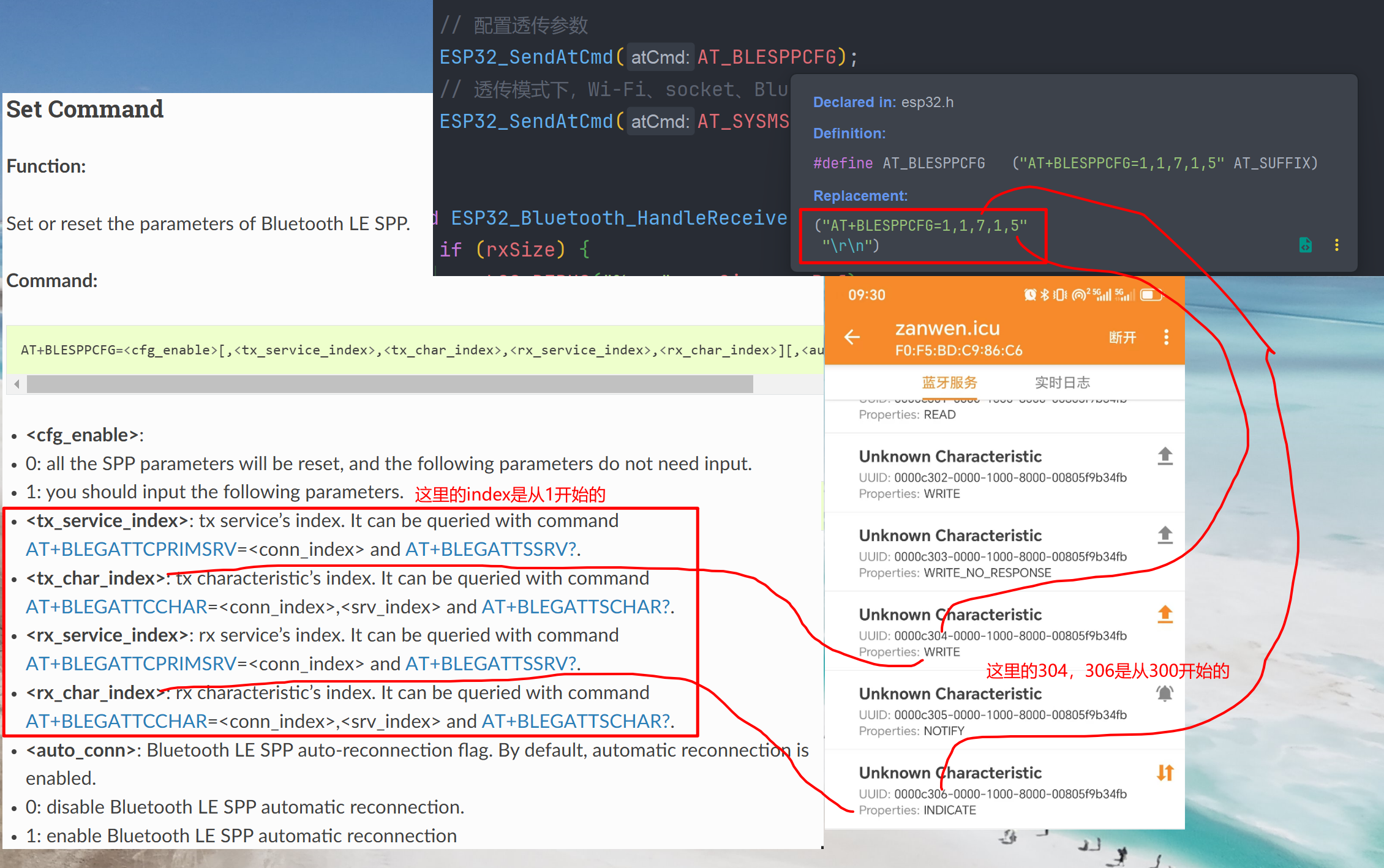The height and width of the screenshot is (868, 1384).
Task: Tap the Bluetooth icon in the phone status bar
Action: coord(1045,295)
